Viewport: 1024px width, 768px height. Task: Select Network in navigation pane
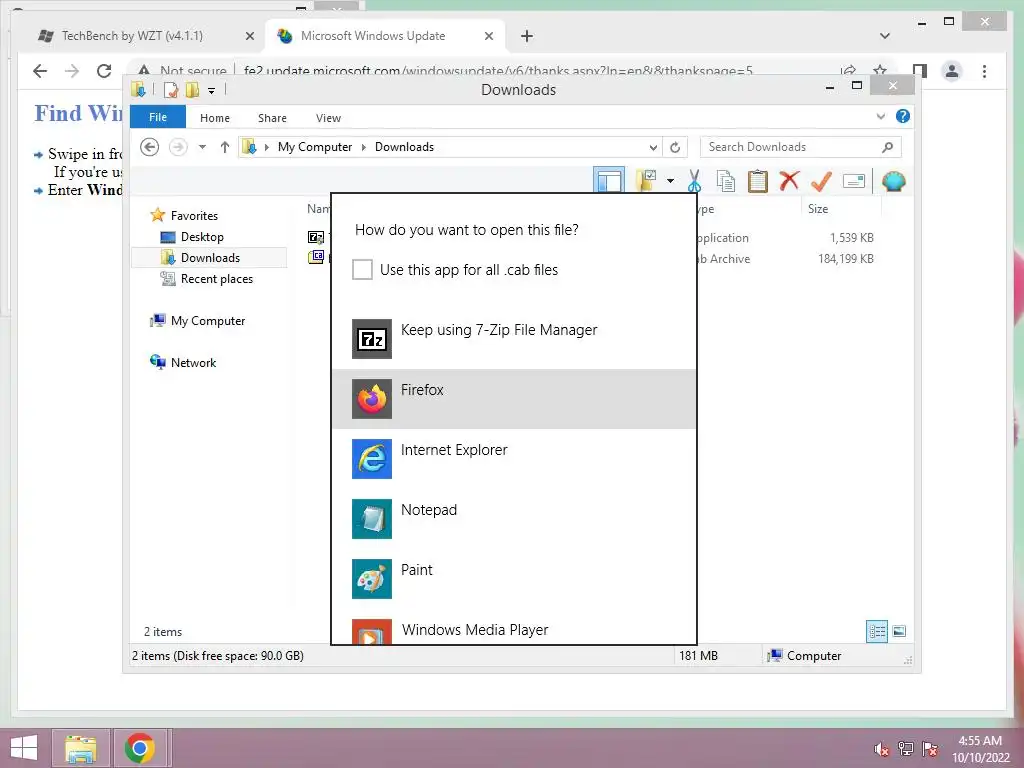click(193, 362)
